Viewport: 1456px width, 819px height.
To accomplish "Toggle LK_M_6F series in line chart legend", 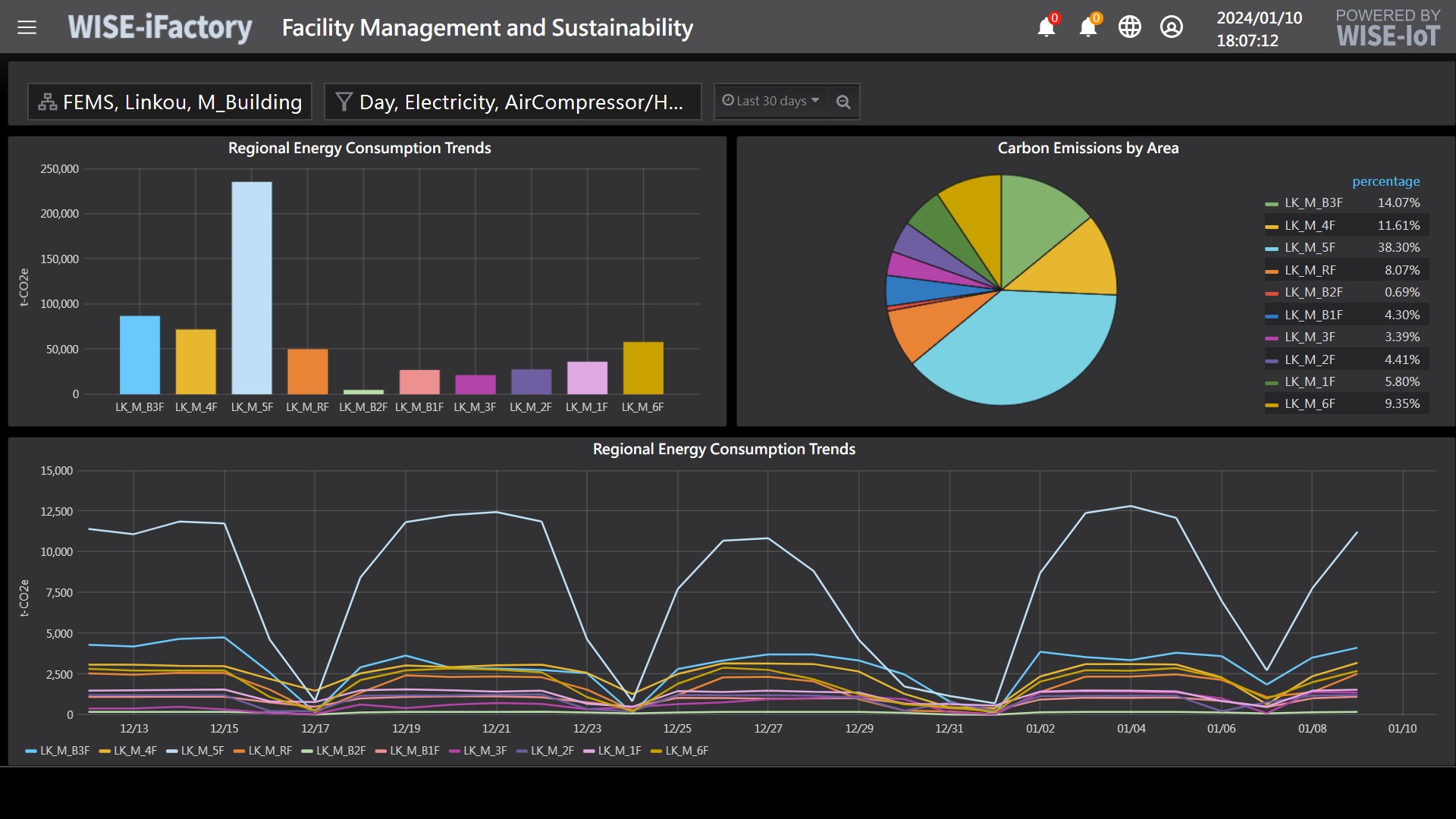I will pyautogui.click(x=680, y=751).
